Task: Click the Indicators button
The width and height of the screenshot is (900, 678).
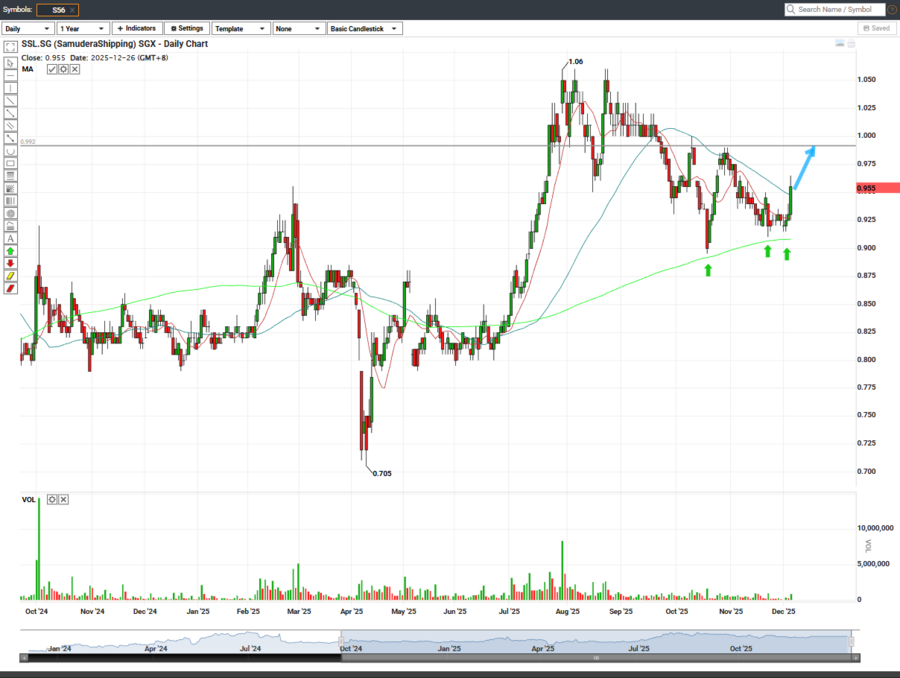Action: click(136, 29)
